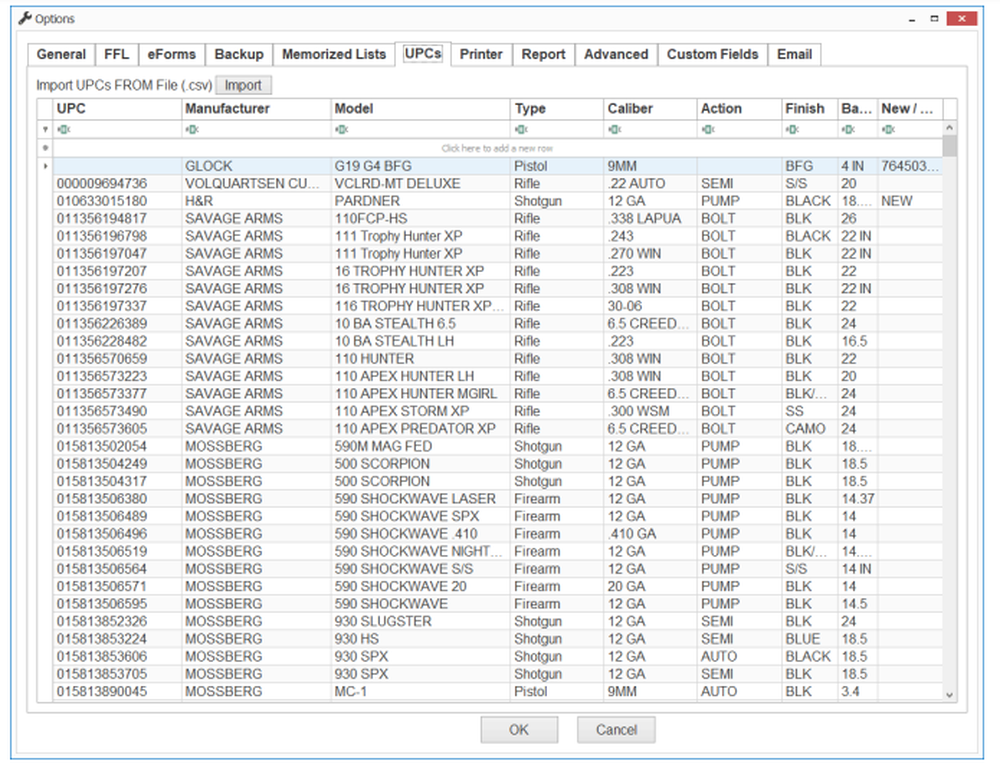1000x768 pixels.
Task: Select the 10 BA STEALTH 6.5 cell
Action: pyautogui.click(x=421, y=323)
